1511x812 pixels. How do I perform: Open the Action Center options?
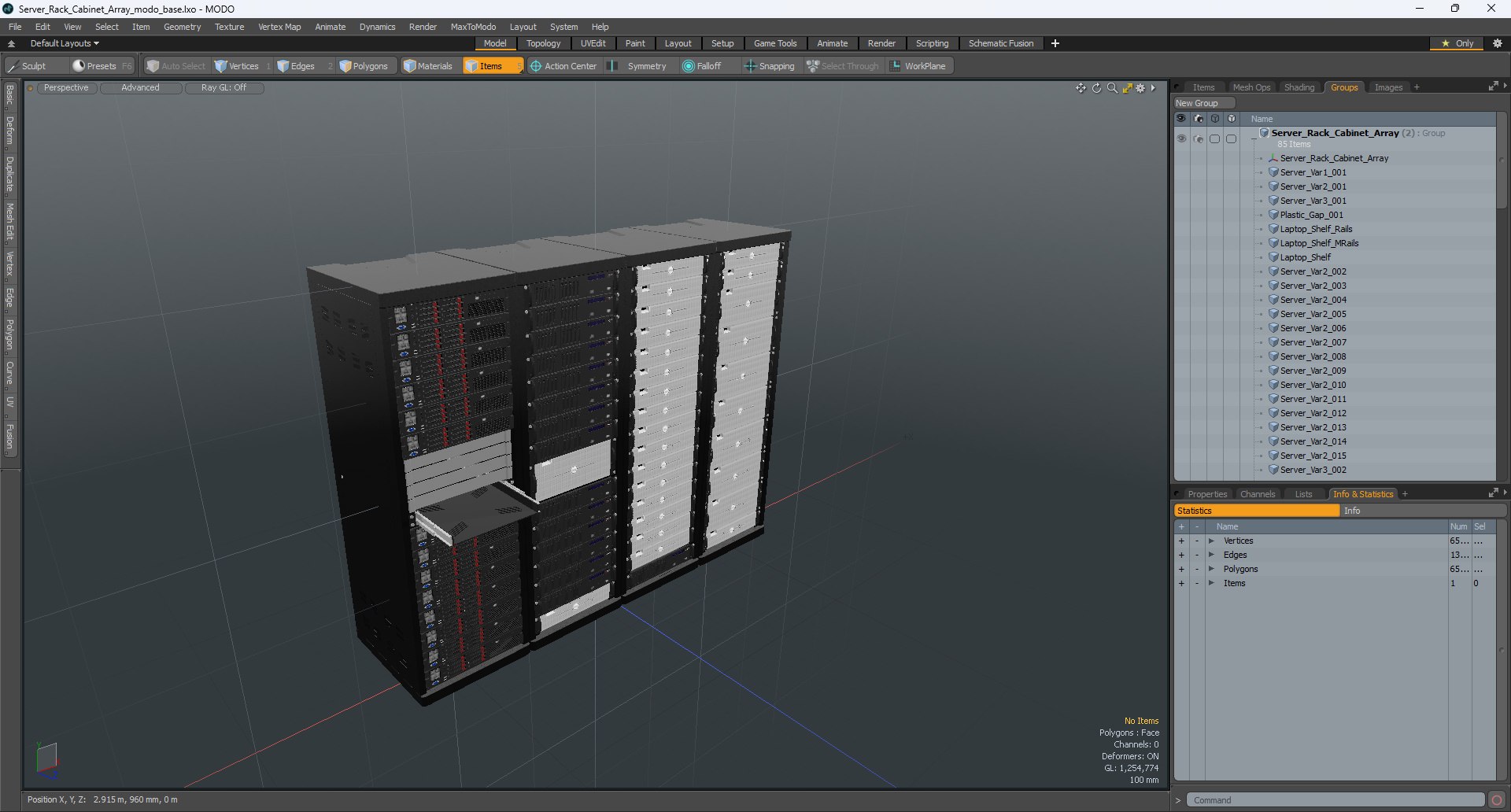[x=563, y=66]
